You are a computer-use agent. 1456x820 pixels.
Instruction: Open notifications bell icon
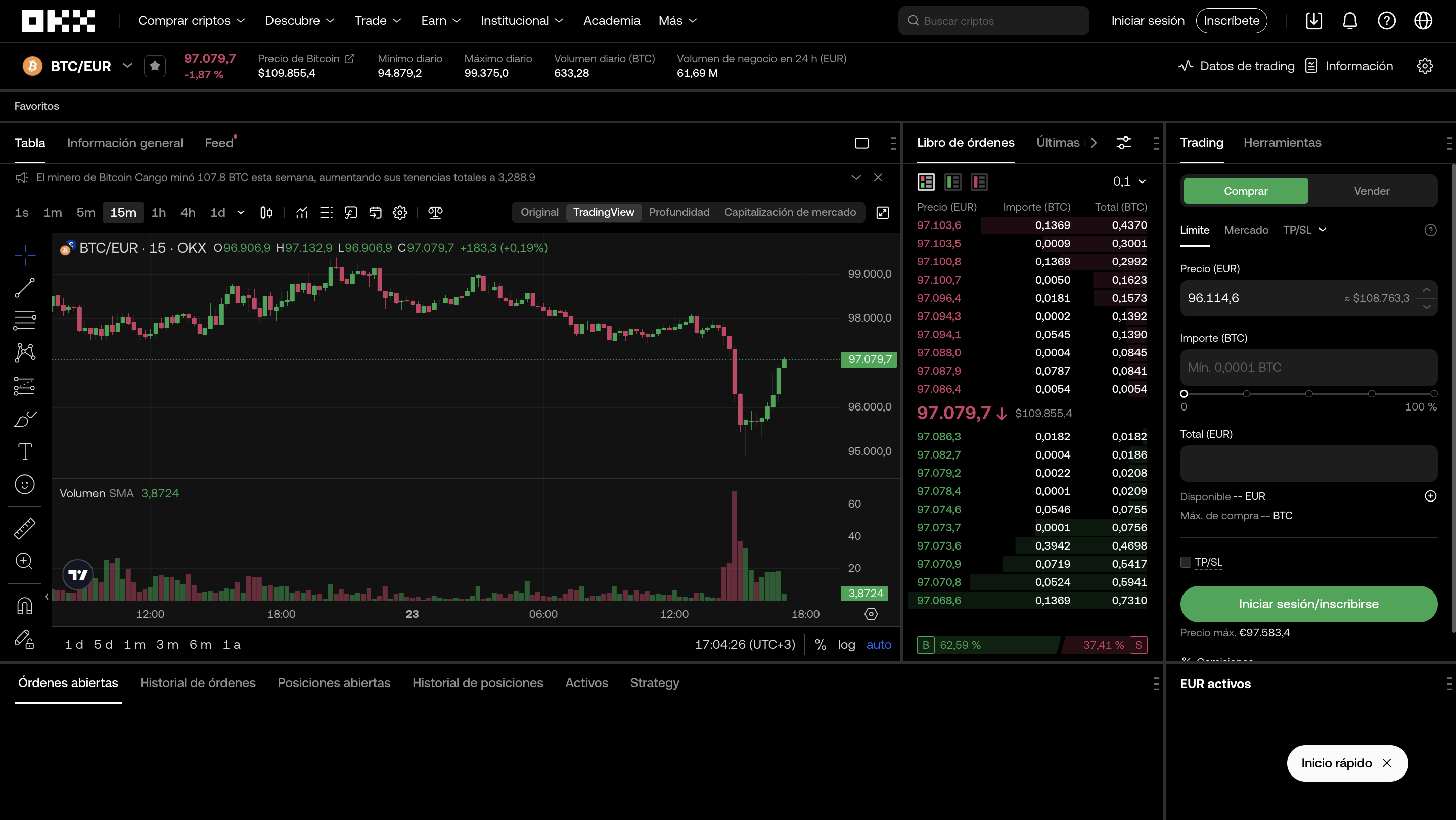pos(1349,21)
